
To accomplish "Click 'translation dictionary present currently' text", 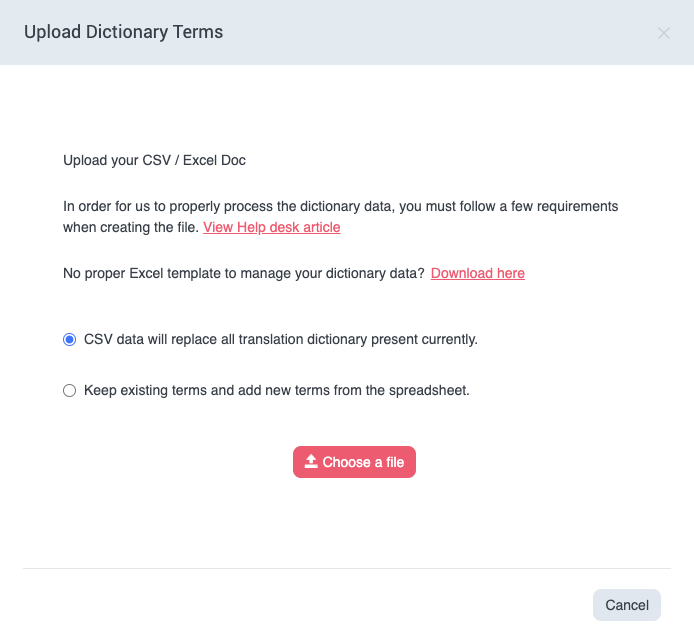I will point(380,339).
